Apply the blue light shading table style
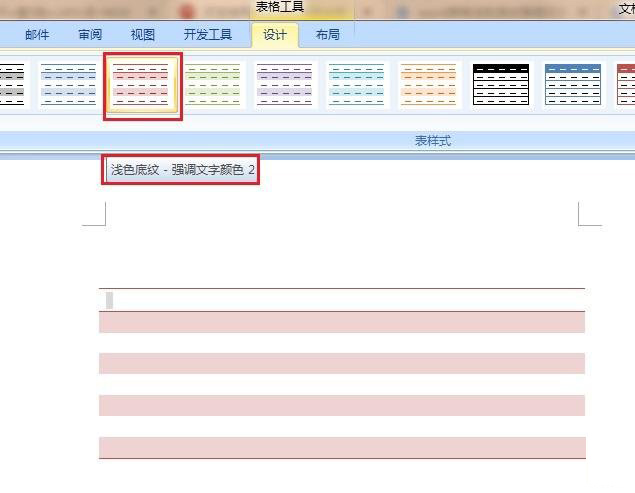 [x=68, y=85]
